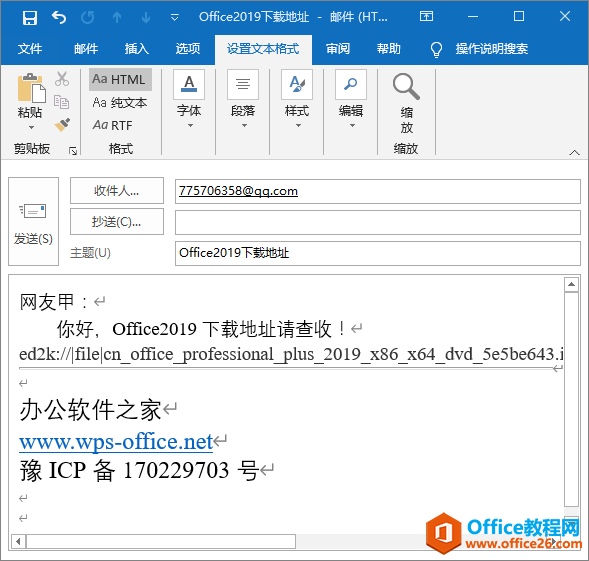Open the 字体 font group
Image resolution: width=589 pixels, height=561 pixels.
pyautogui.click(x=189, y=85)
